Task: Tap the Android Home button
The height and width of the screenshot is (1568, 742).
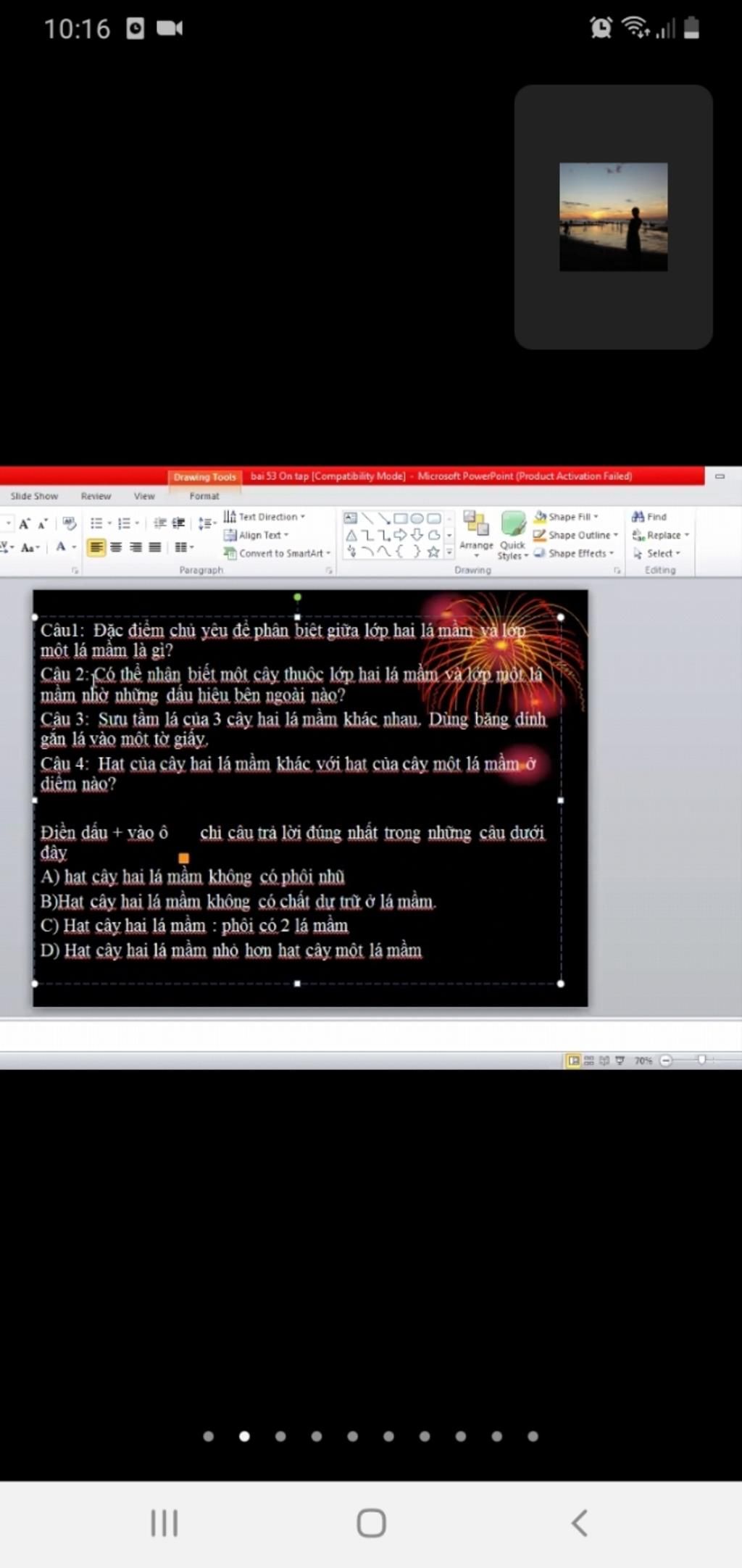Action: click(x=371, y=1523)
